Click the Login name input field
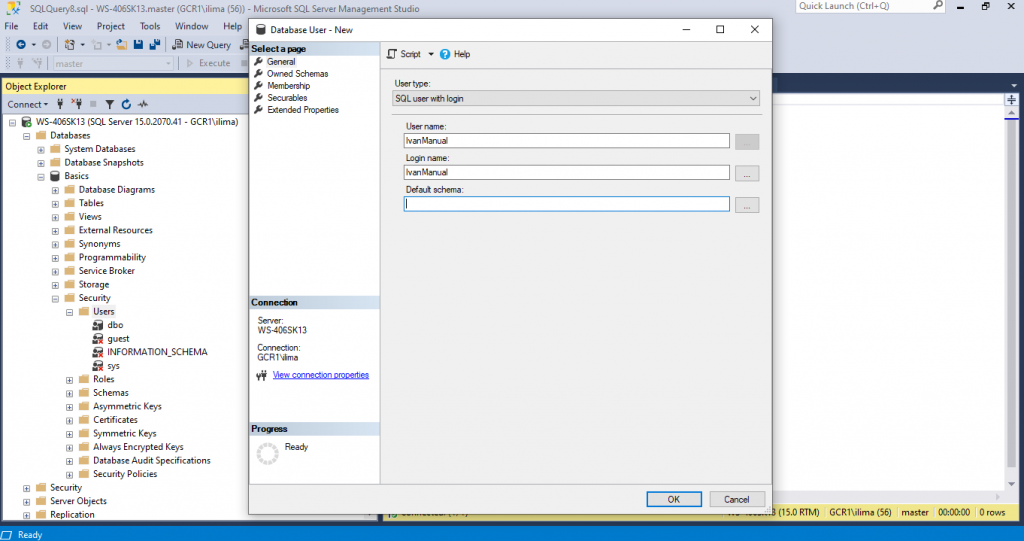Screen dimensions: 1024x541 click(x=566, y=172)
